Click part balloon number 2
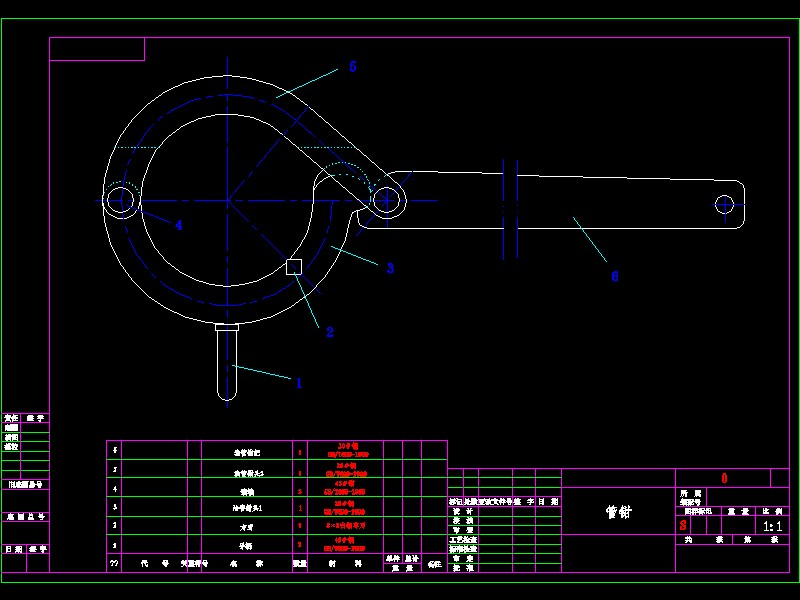This screenshot has height=600, width=800. (330, 332)
